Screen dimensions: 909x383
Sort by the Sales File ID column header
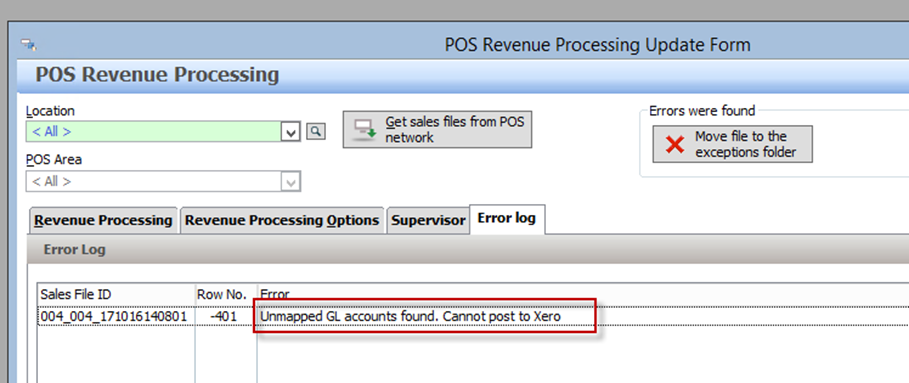coord(117,294)
